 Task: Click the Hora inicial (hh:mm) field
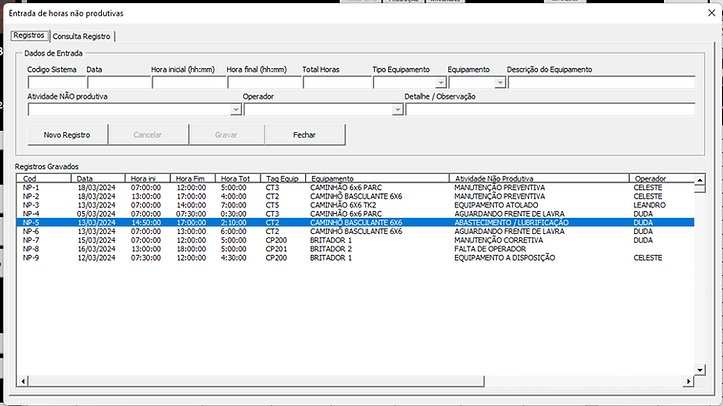[189, 83]
